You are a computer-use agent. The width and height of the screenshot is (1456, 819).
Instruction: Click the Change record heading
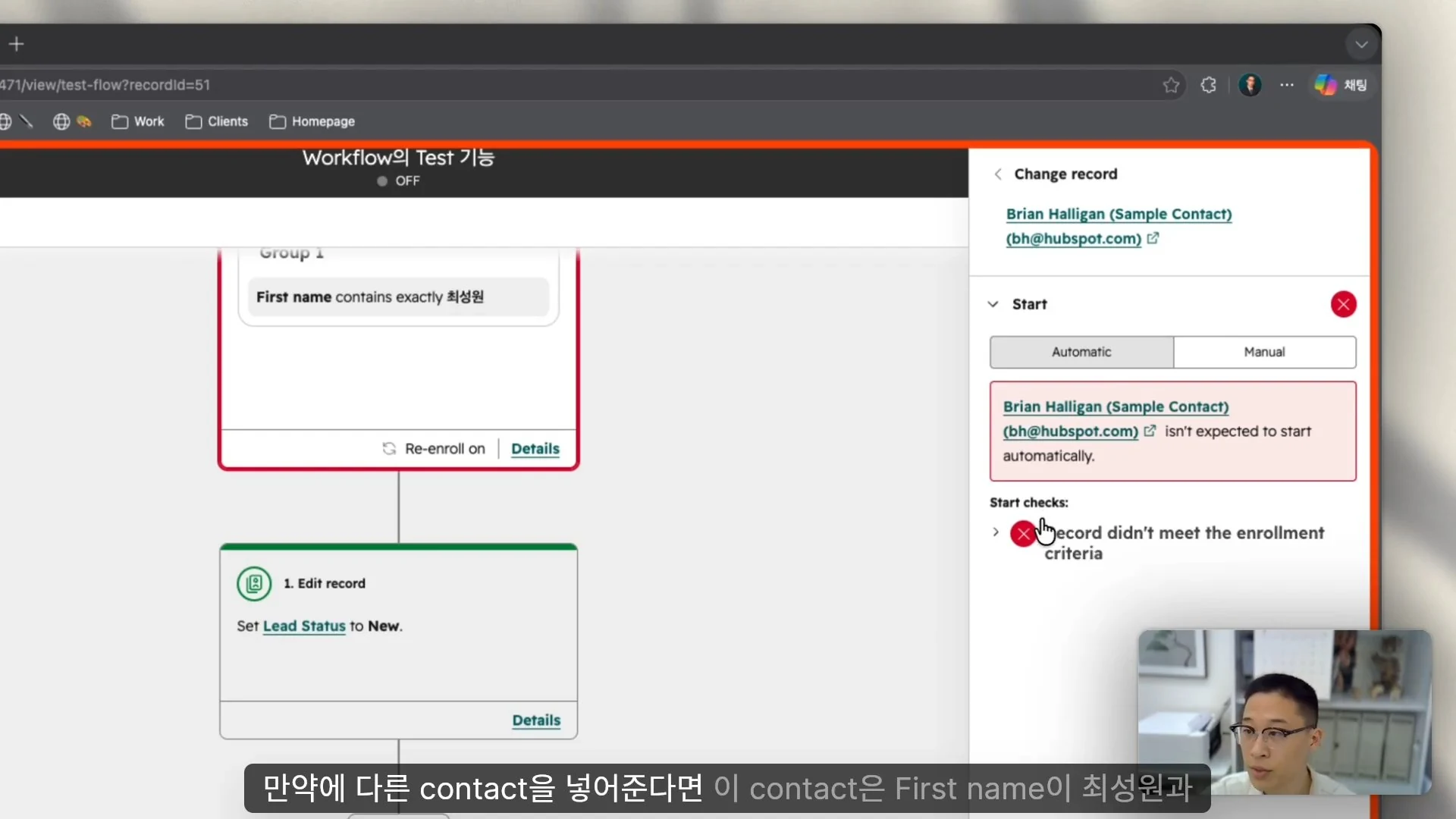1065,174
